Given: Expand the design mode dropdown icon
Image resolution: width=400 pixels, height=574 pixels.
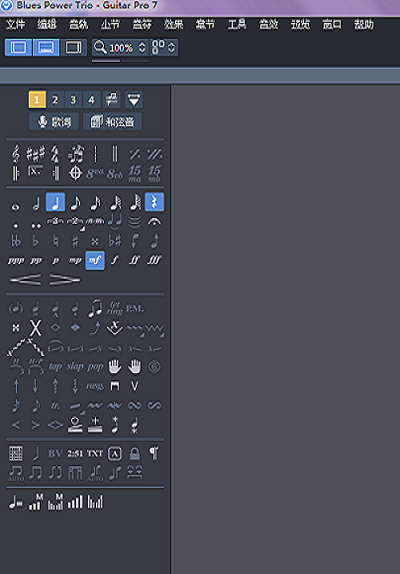Looking at the screenshot, I should click(134, 100).
